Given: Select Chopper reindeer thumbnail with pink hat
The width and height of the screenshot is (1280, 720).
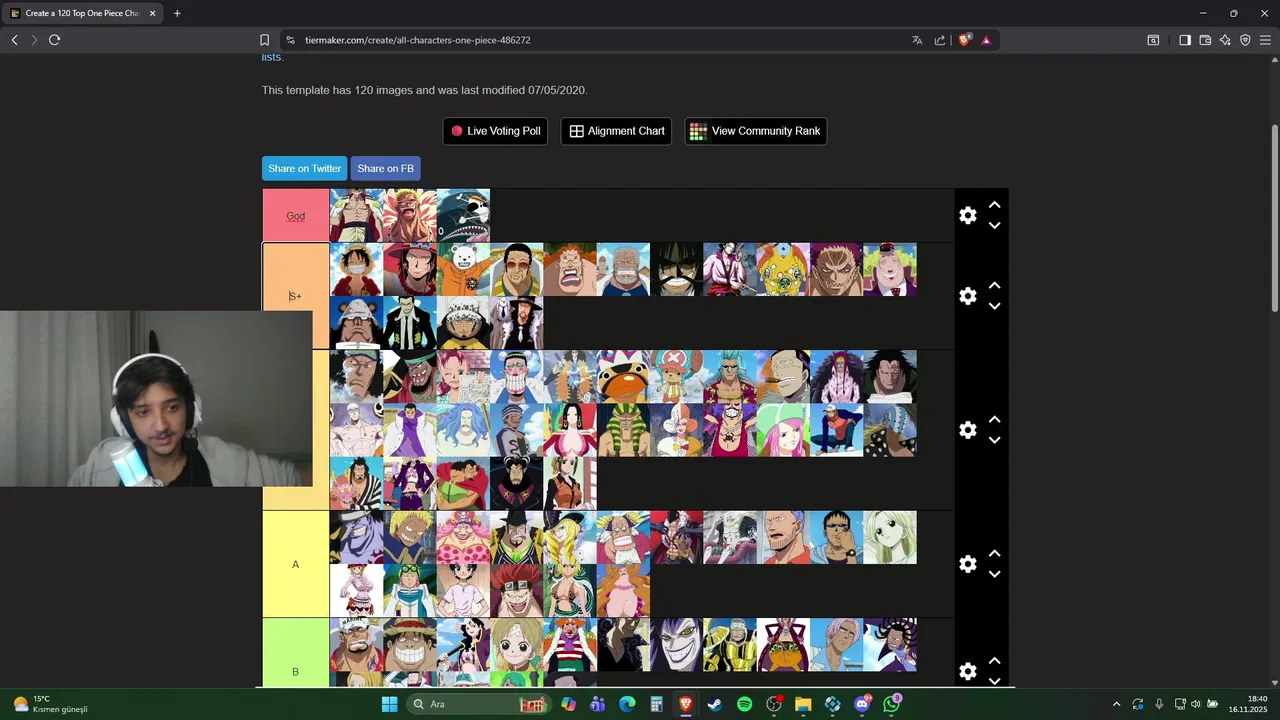Looking at the screenshot, I should 677,376.
